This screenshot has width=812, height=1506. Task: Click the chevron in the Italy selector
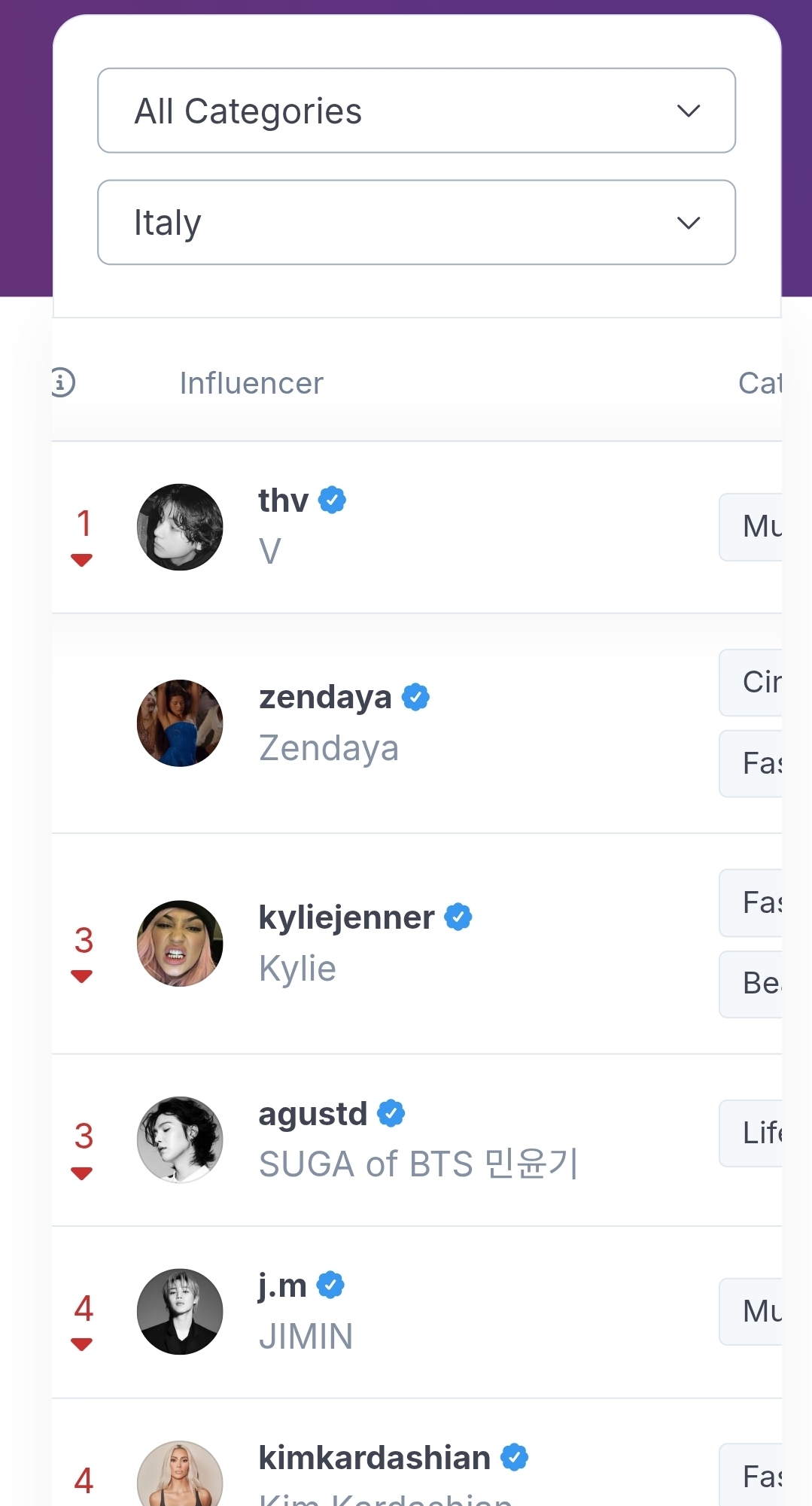(689, 223)
